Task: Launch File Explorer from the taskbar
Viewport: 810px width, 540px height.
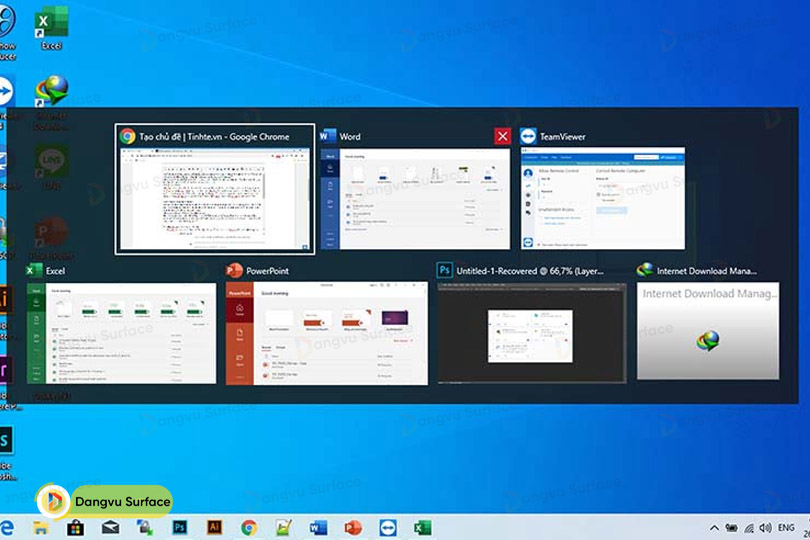Action: click(x=41, y=527)
